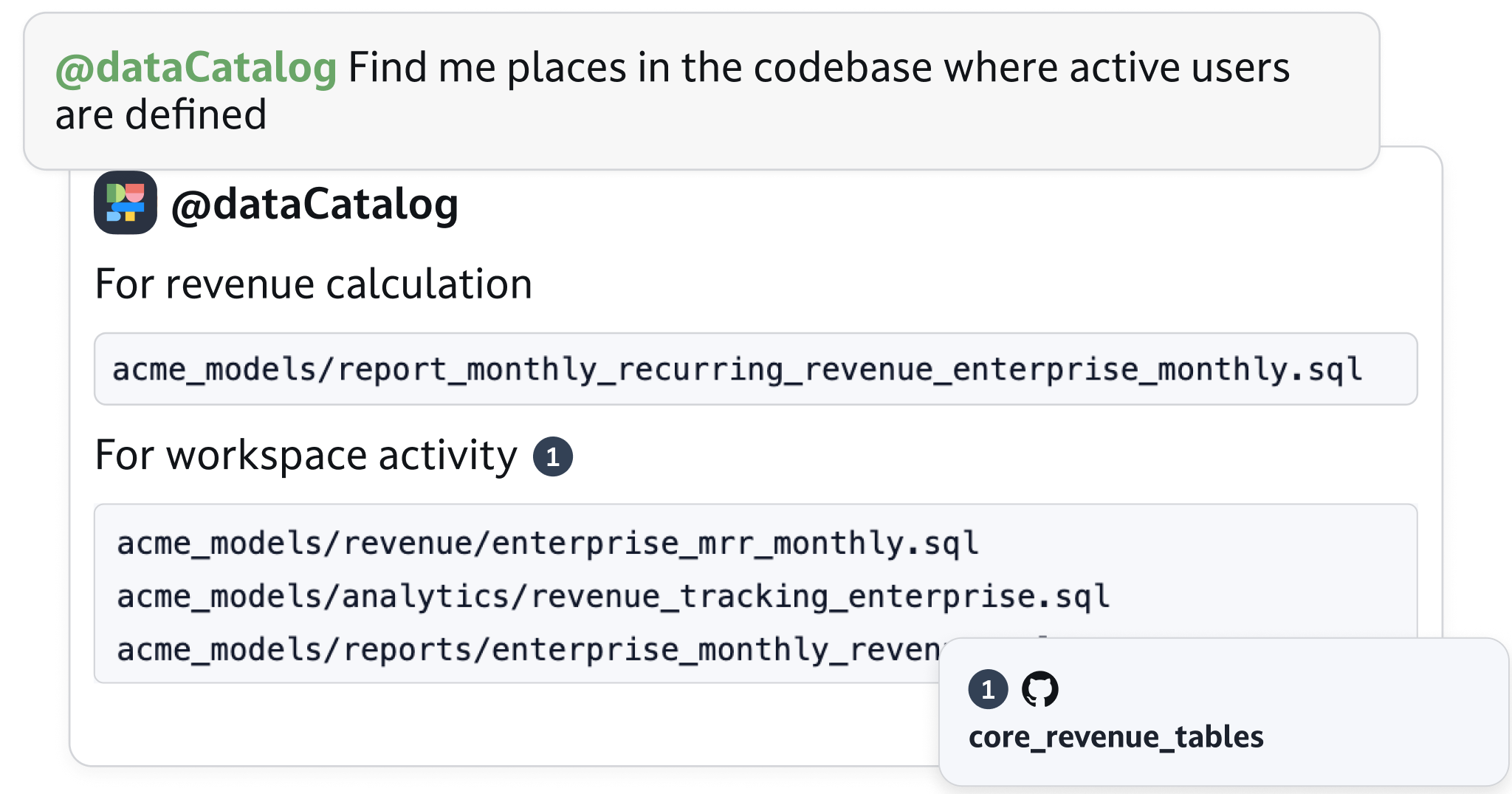
Task: Click the text "are defined" in the prompt
Action: (161, 115)
